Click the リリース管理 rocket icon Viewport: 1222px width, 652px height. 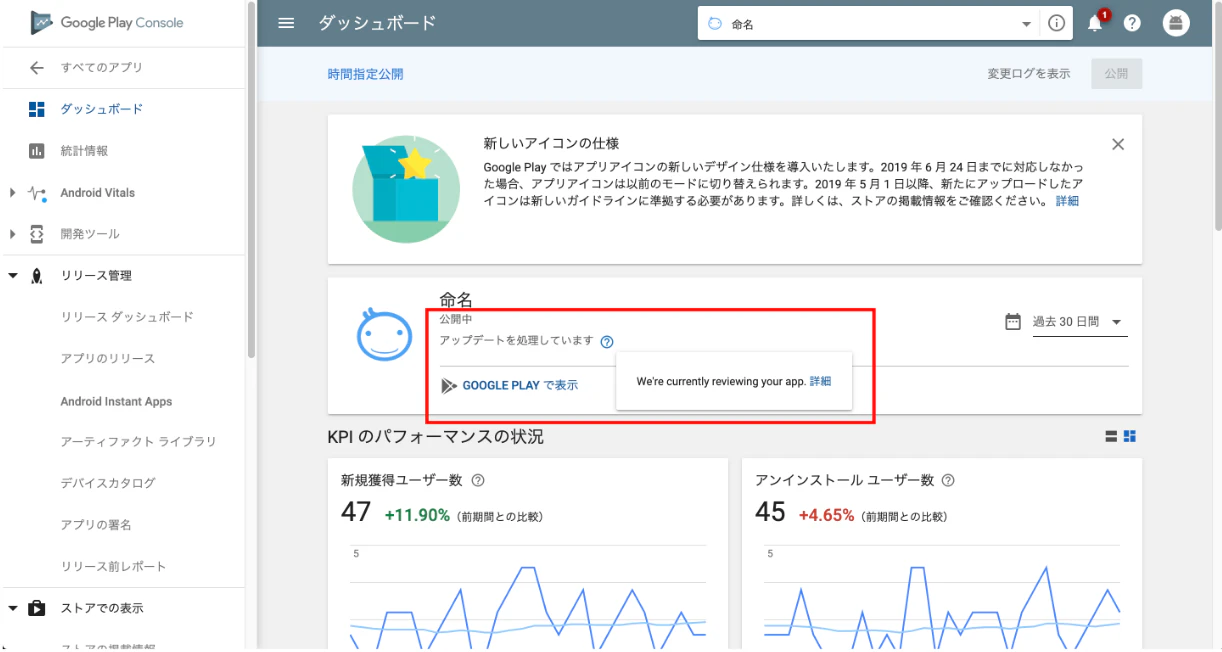point(37,276)
